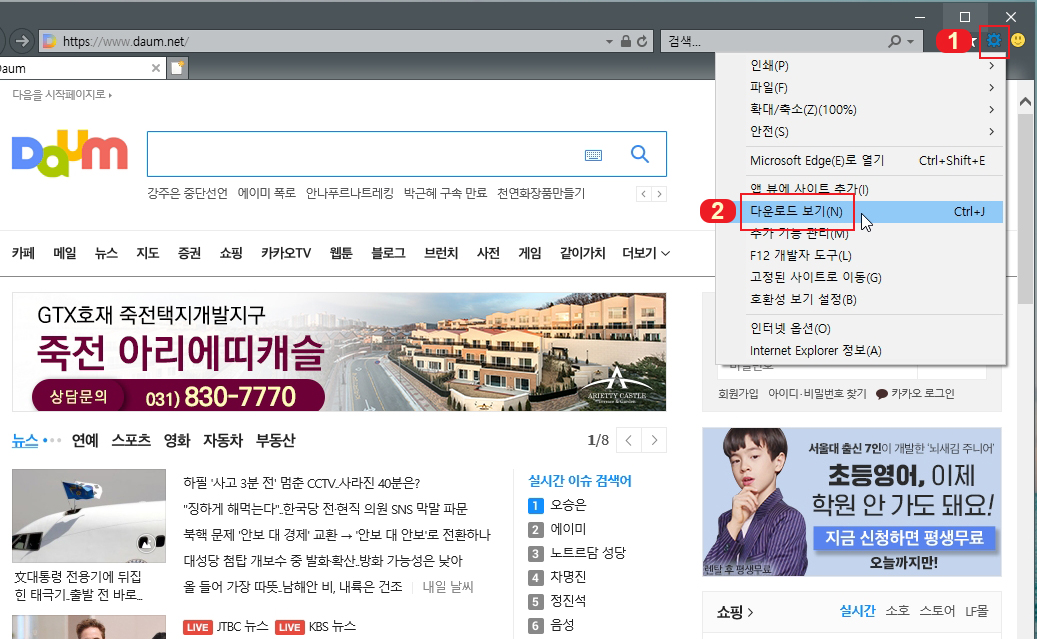The image size is (1037, 639).
Task: Open headline 하필 '사고 3분 전' 멈춘 CCTV
Action: (x=302, y=483)
